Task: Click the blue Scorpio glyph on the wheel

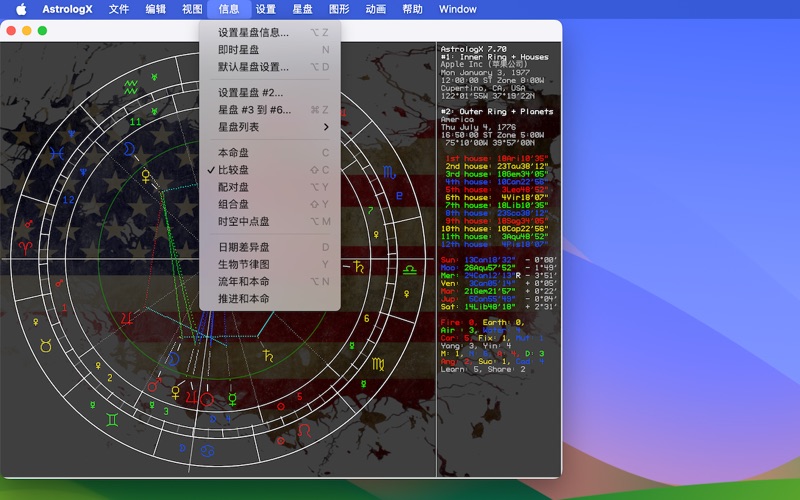Action: click(x=389, y=172)
